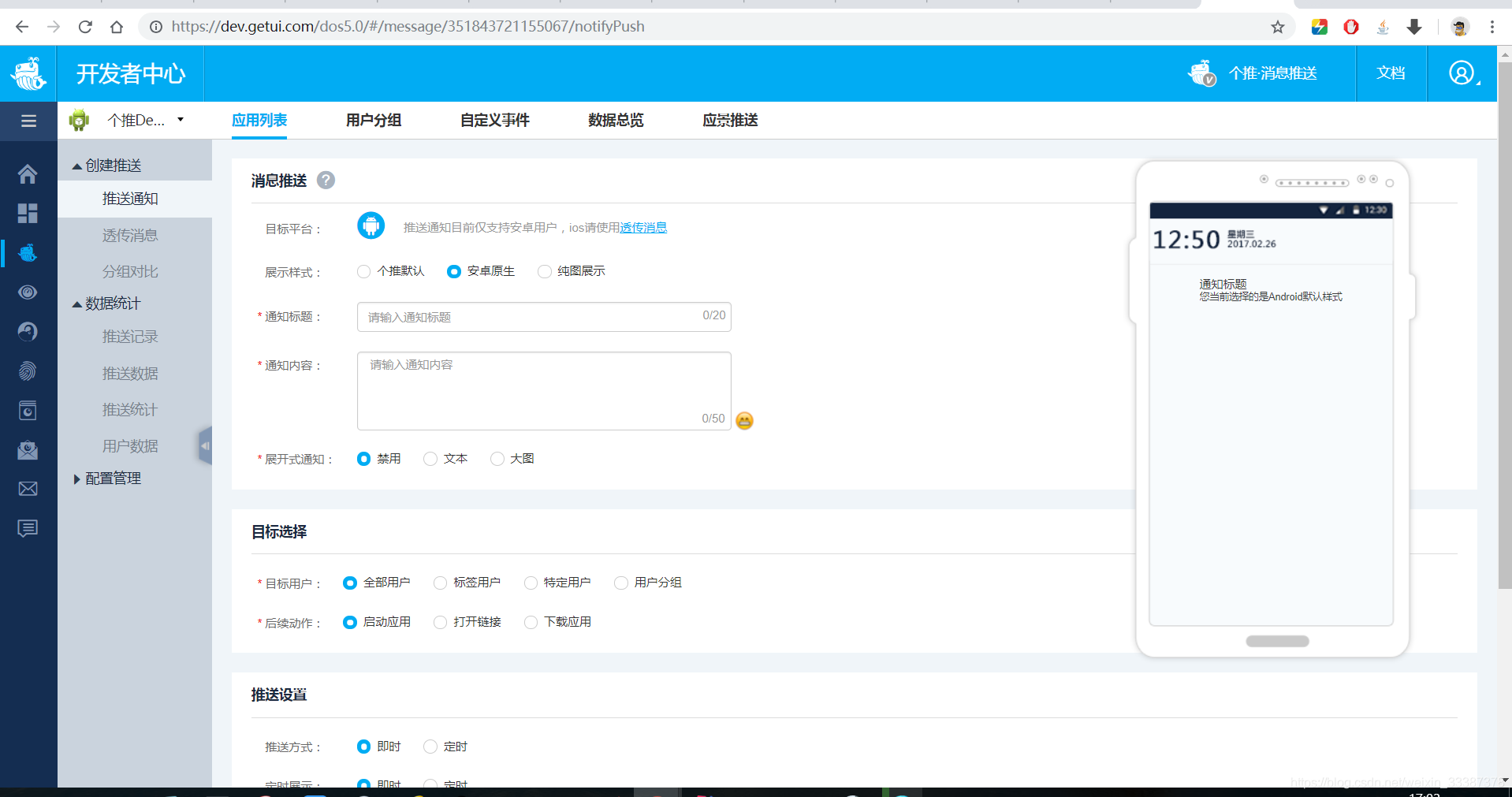Click the user account avatar icon

[x=1462, y=73]
